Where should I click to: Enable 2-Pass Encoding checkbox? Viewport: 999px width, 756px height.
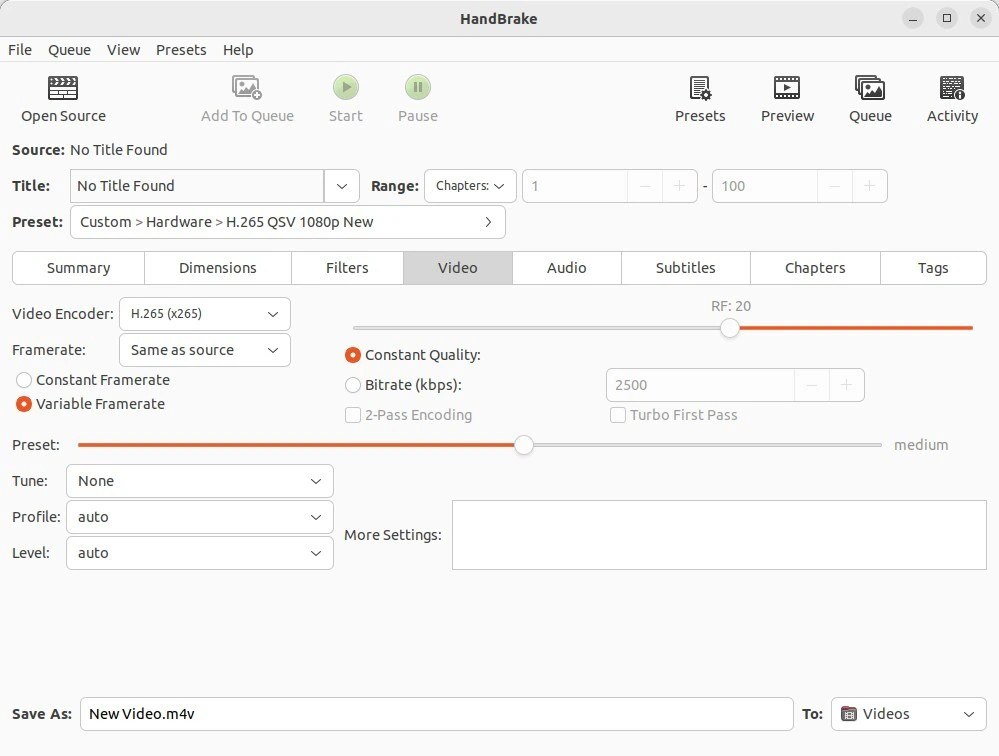(x=352, y=415)
